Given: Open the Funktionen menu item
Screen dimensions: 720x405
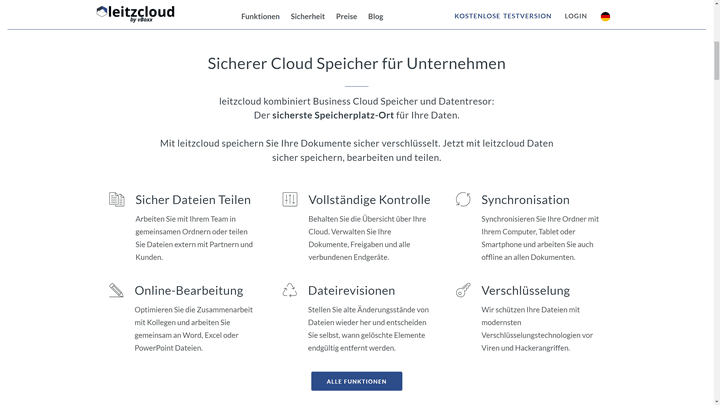Looking at the screenshot, I should 260,17.
